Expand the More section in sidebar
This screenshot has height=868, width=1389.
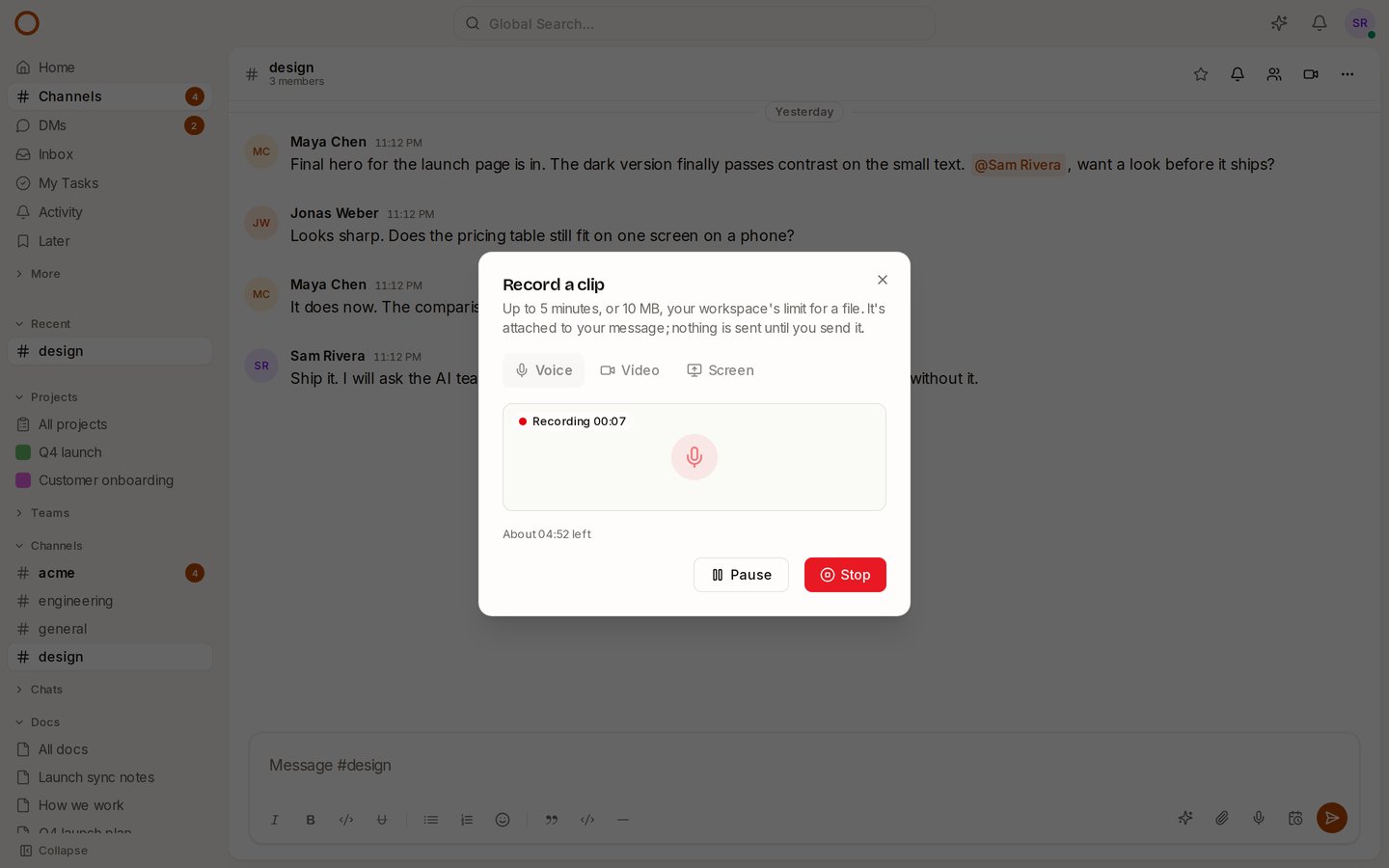pyautogui.click(x=39, y=274)
